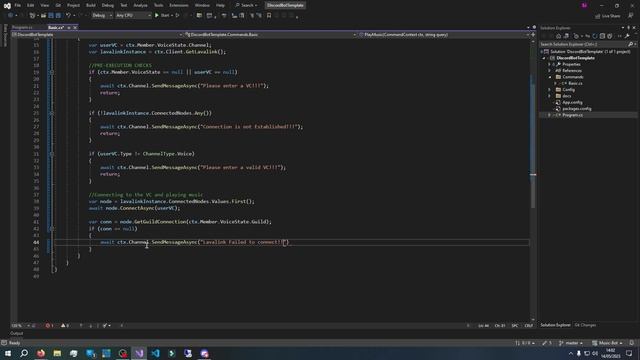Click Start Without Debugging icon
This screenshot has height=360, width=640.
[x=178, y=16]
